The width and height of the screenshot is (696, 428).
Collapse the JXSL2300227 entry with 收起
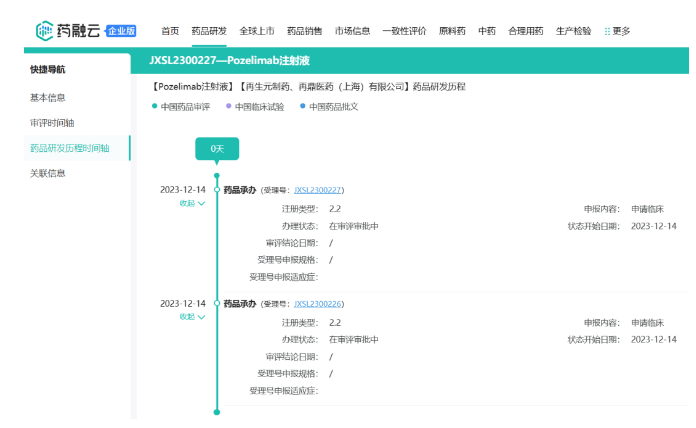tap(192, 203)
